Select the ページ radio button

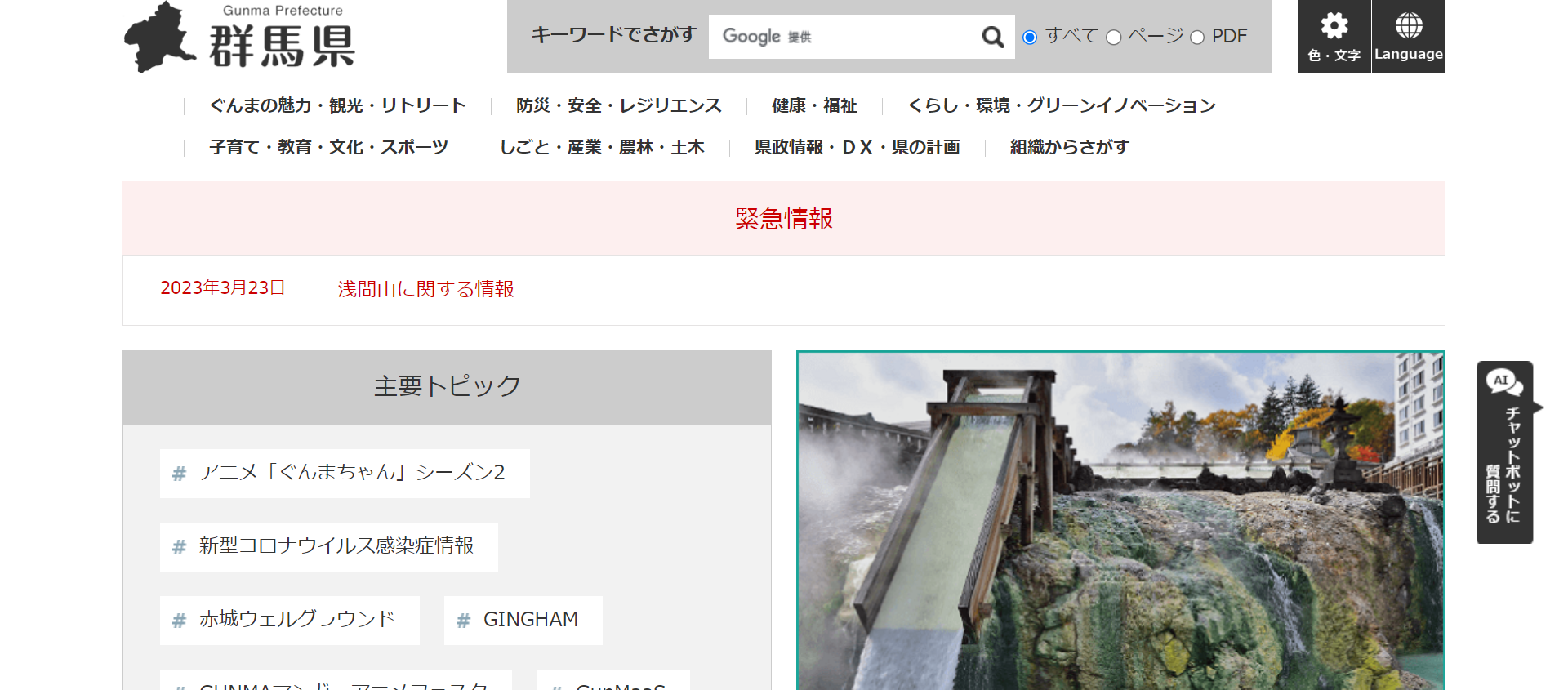(x=1114, y=38)
